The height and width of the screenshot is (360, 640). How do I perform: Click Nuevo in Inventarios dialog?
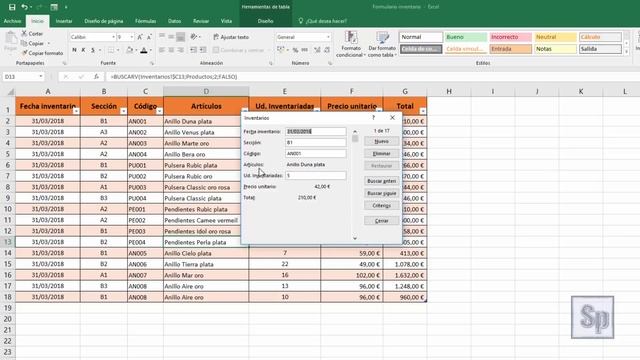(381, 141)
